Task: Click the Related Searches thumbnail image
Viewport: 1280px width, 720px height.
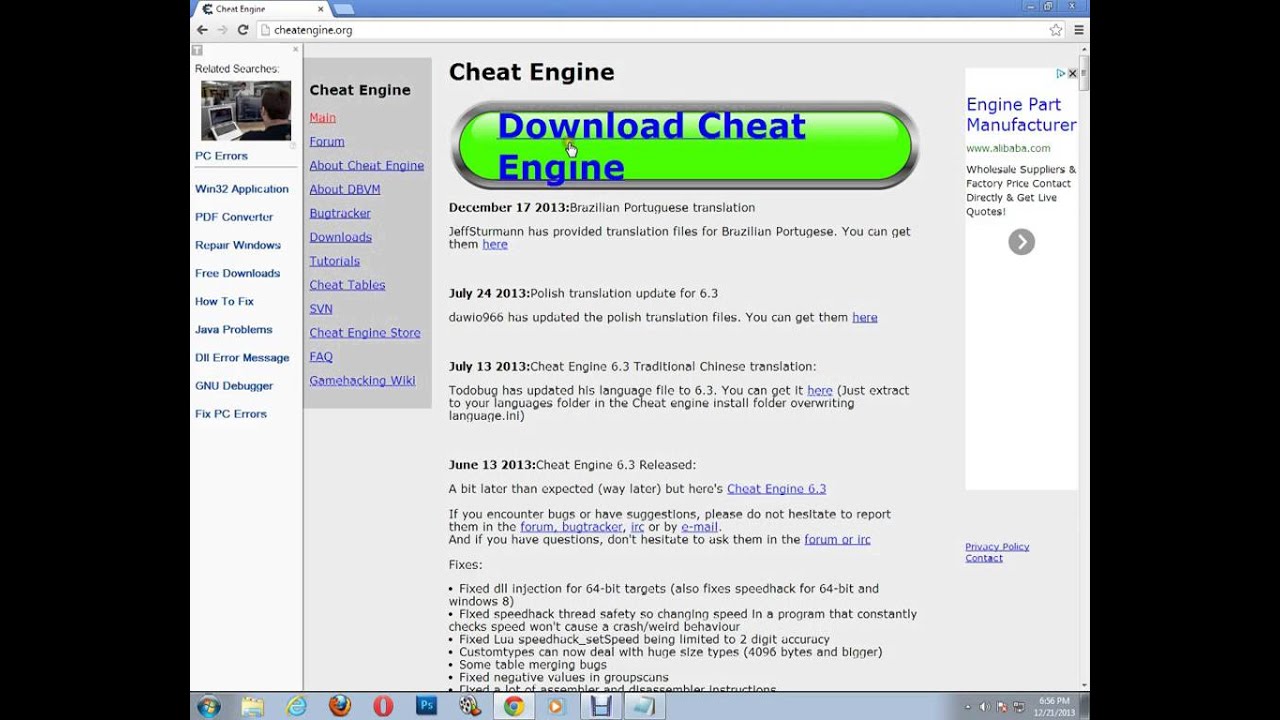Action: pyautogui.click(x=246, y=110)
